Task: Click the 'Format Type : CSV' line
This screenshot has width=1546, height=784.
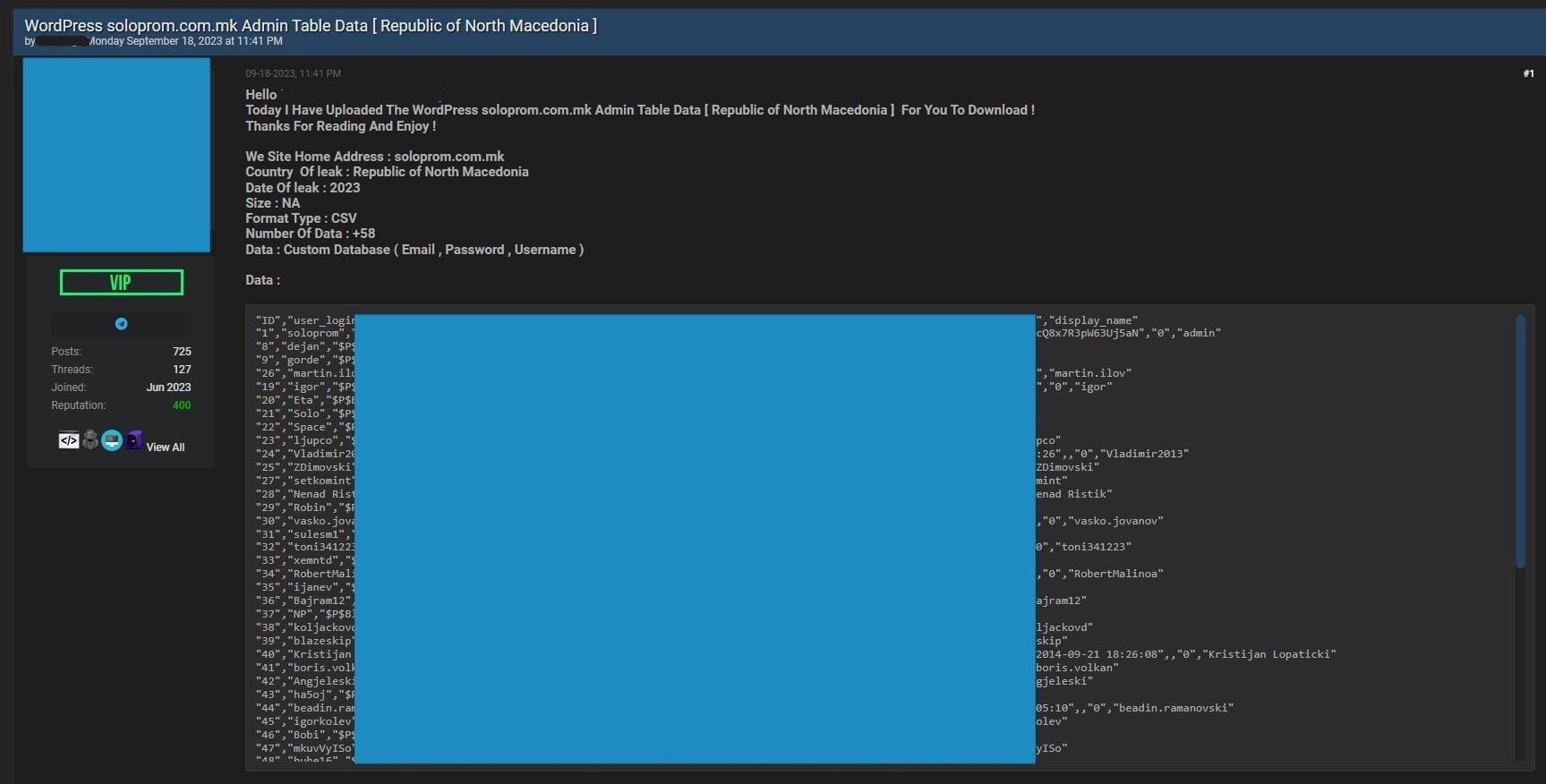Action: 302,218
